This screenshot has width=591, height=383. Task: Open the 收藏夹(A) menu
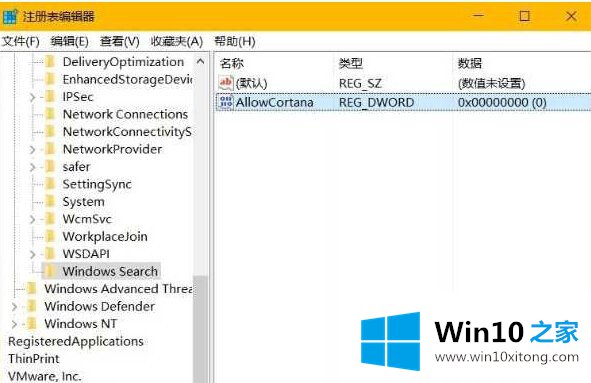[176, 41]
